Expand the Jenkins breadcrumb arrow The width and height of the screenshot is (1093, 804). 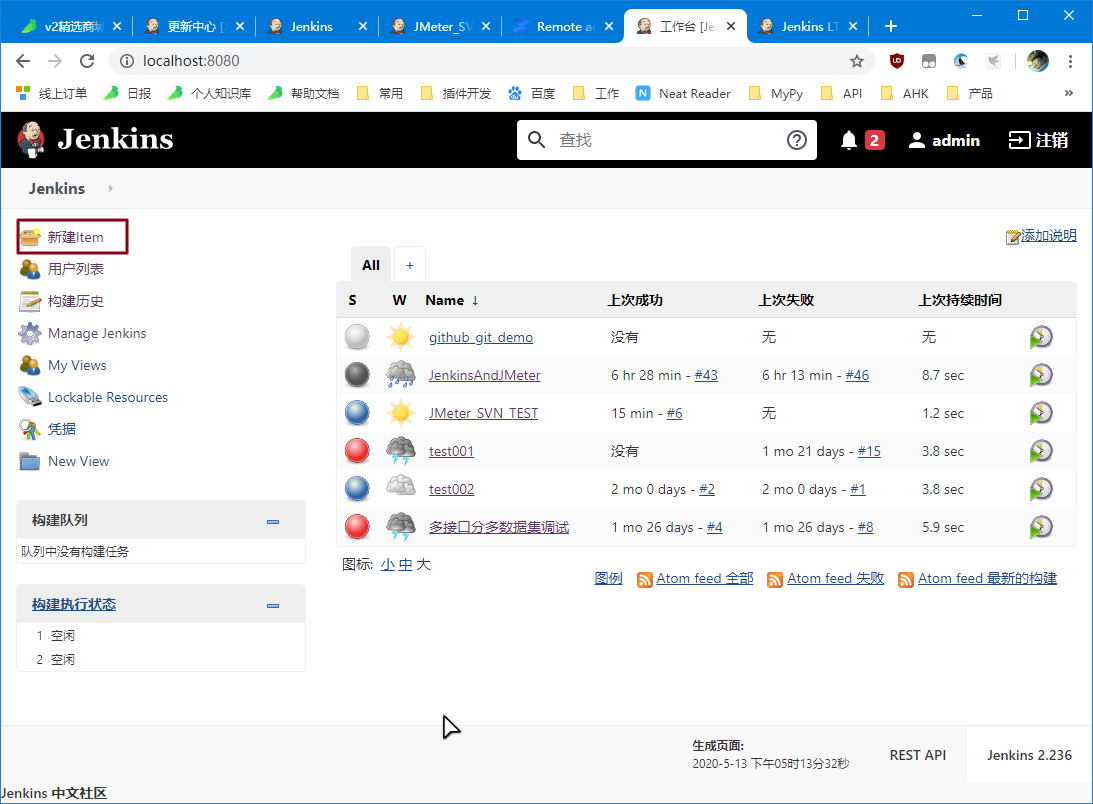(110, 188)
